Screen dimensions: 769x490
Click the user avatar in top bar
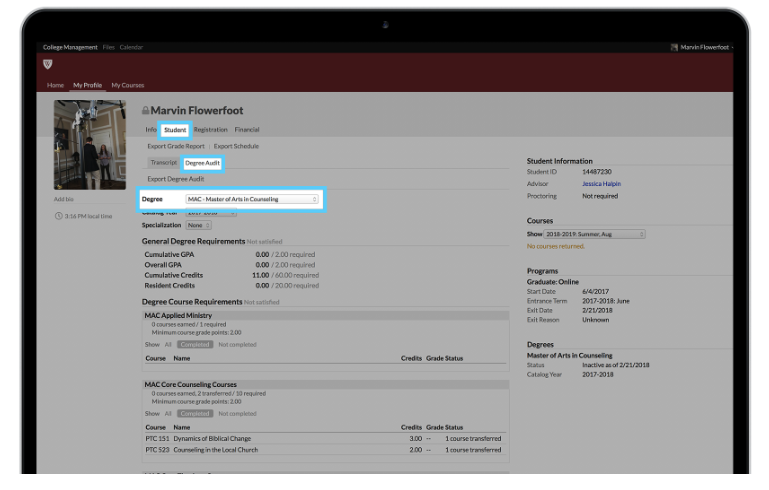[674, 47]
